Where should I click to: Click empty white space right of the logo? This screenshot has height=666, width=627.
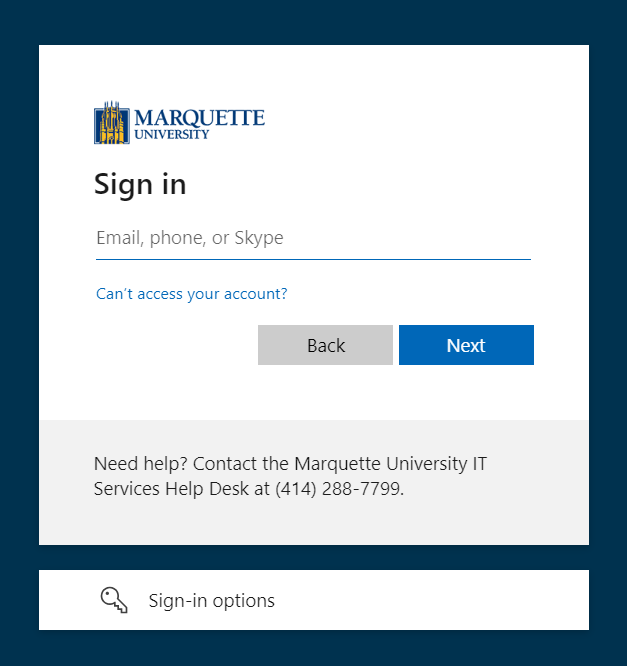pyautogui.click(x=420, y=122)
